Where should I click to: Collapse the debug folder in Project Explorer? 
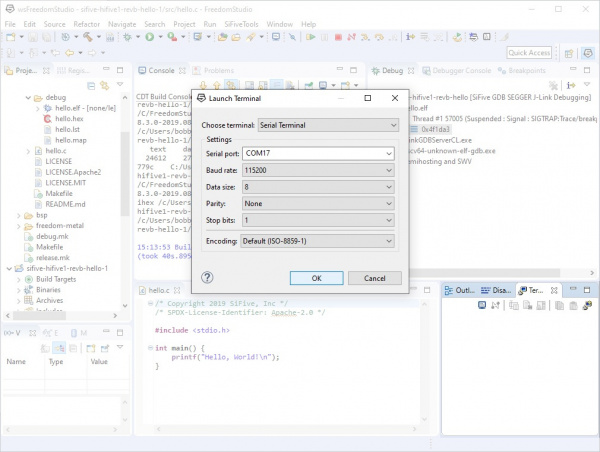[28, 98]
